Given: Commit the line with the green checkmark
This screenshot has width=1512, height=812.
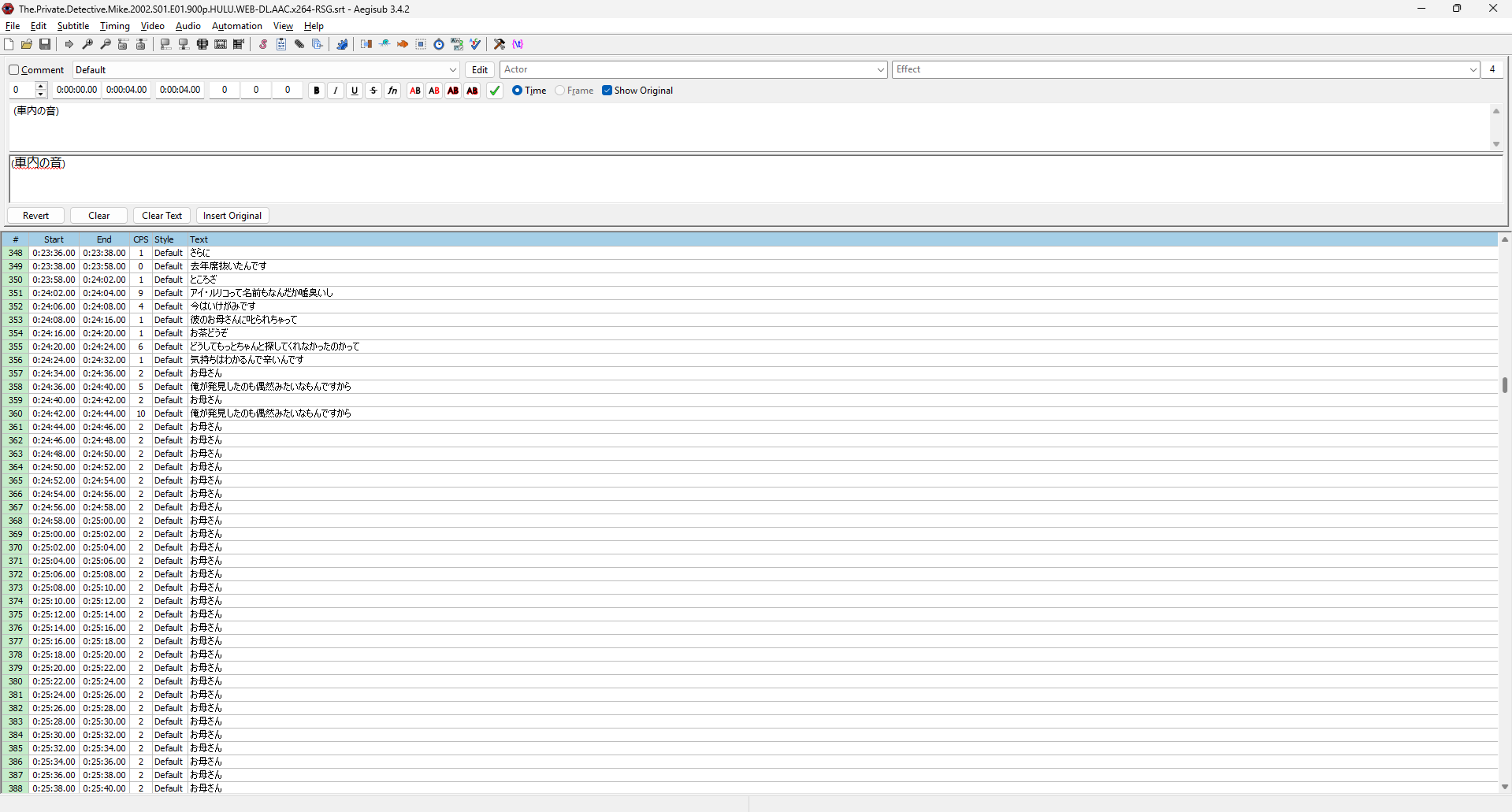Looking at the screenshot, I should click(x=495, y=91).
